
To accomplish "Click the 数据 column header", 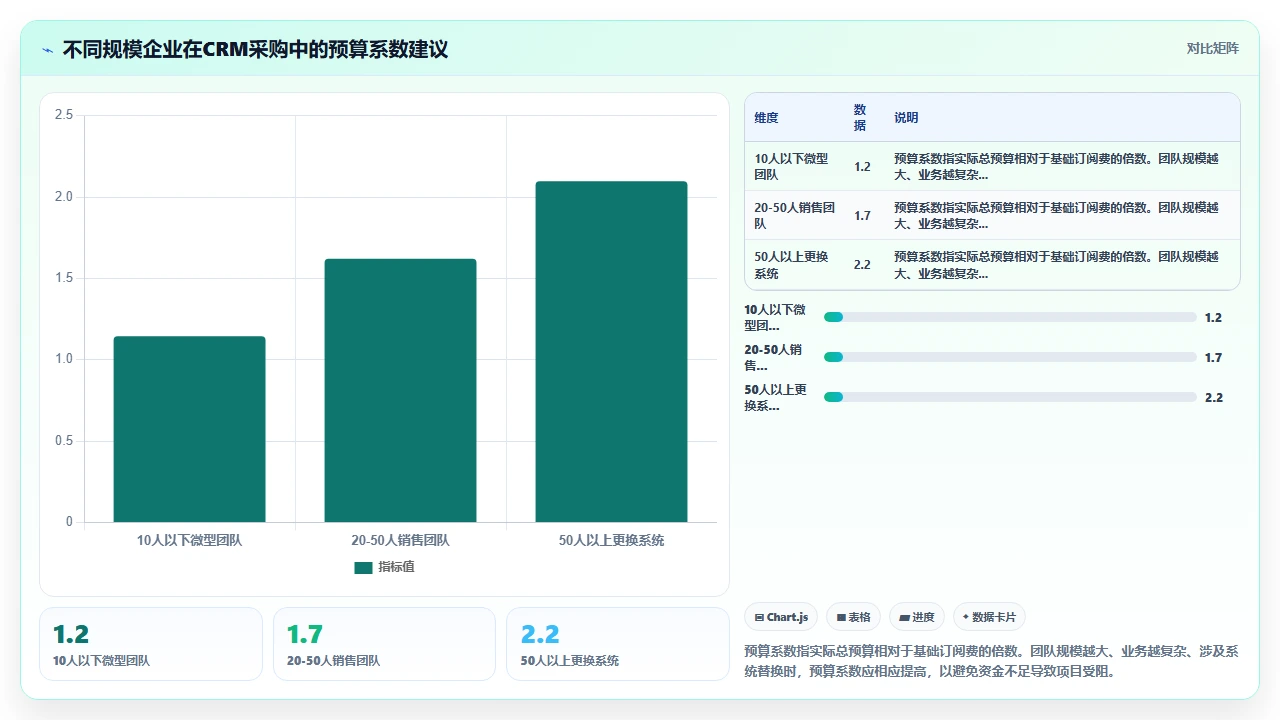I will [x=860, y=117].
